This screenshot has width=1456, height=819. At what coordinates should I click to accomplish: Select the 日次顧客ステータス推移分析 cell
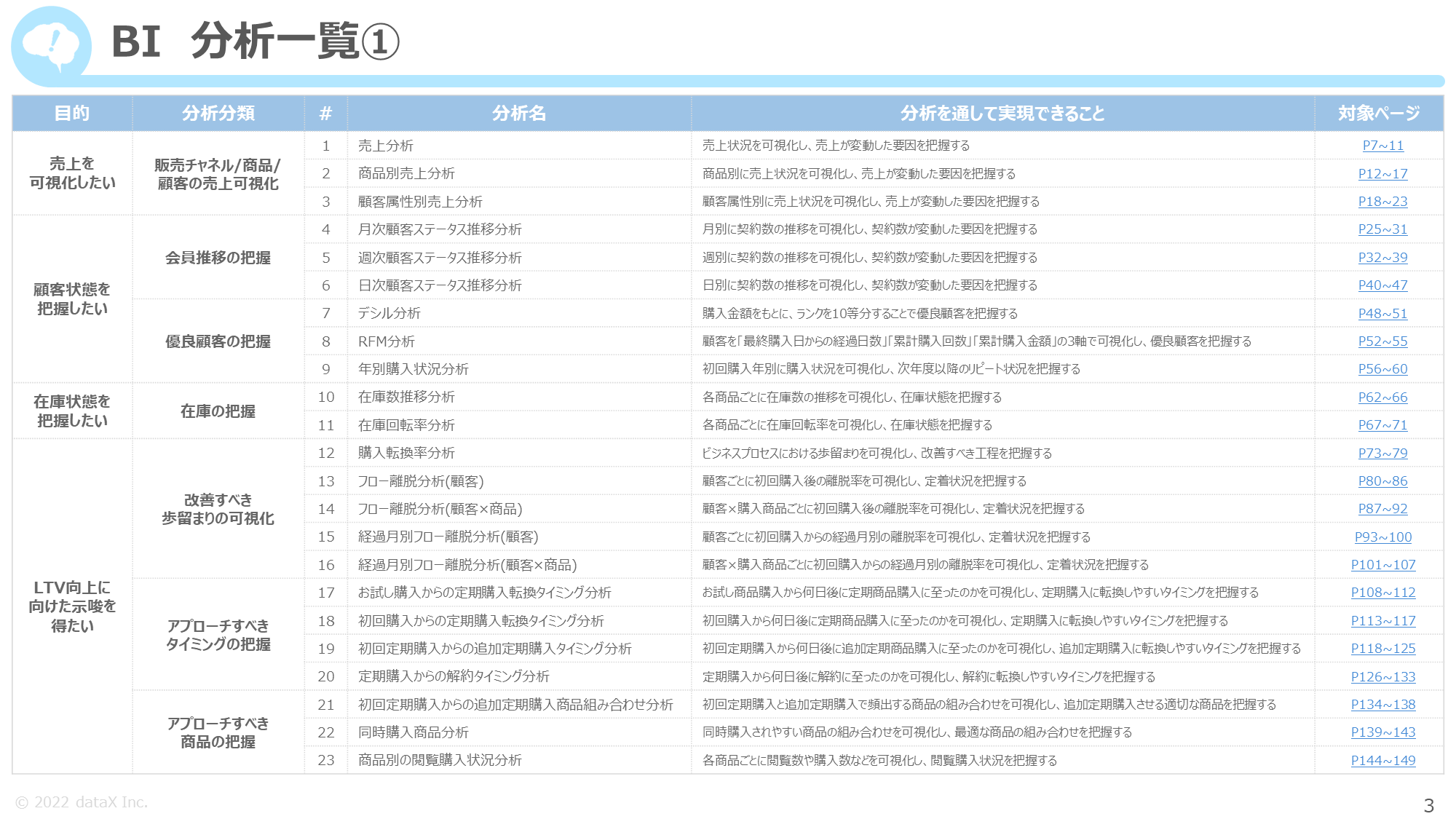(x=519, y=285)
